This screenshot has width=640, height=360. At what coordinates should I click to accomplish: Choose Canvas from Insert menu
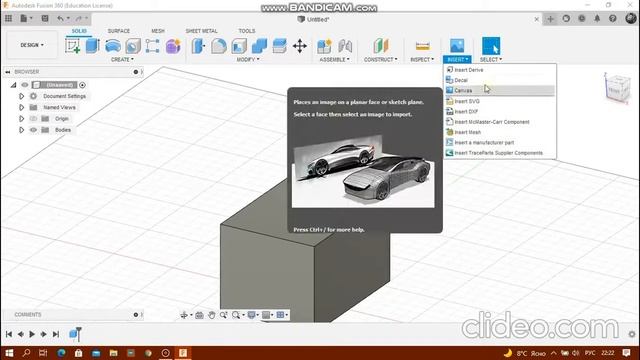[x=500, y=90]
